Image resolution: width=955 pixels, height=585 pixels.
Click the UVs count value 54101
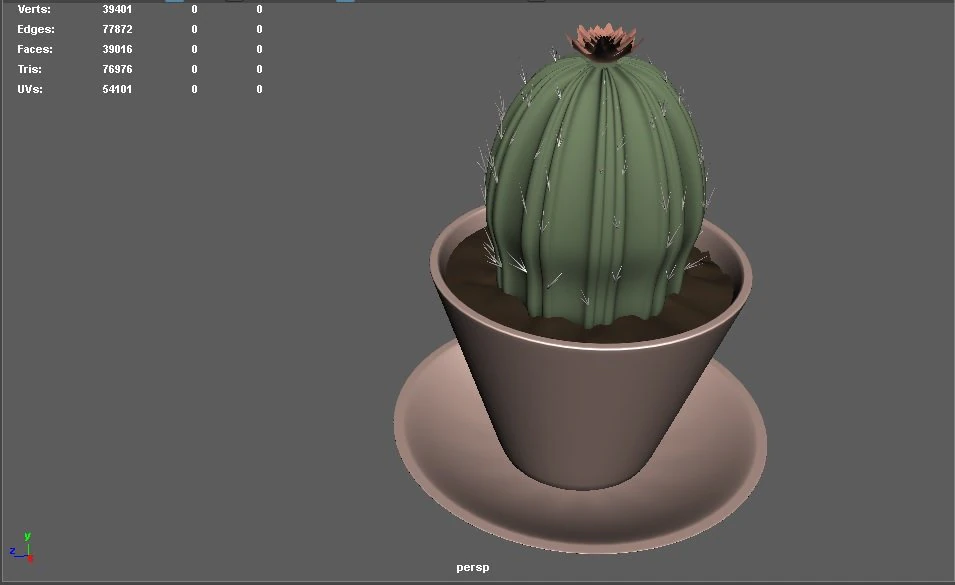[117, 89]
